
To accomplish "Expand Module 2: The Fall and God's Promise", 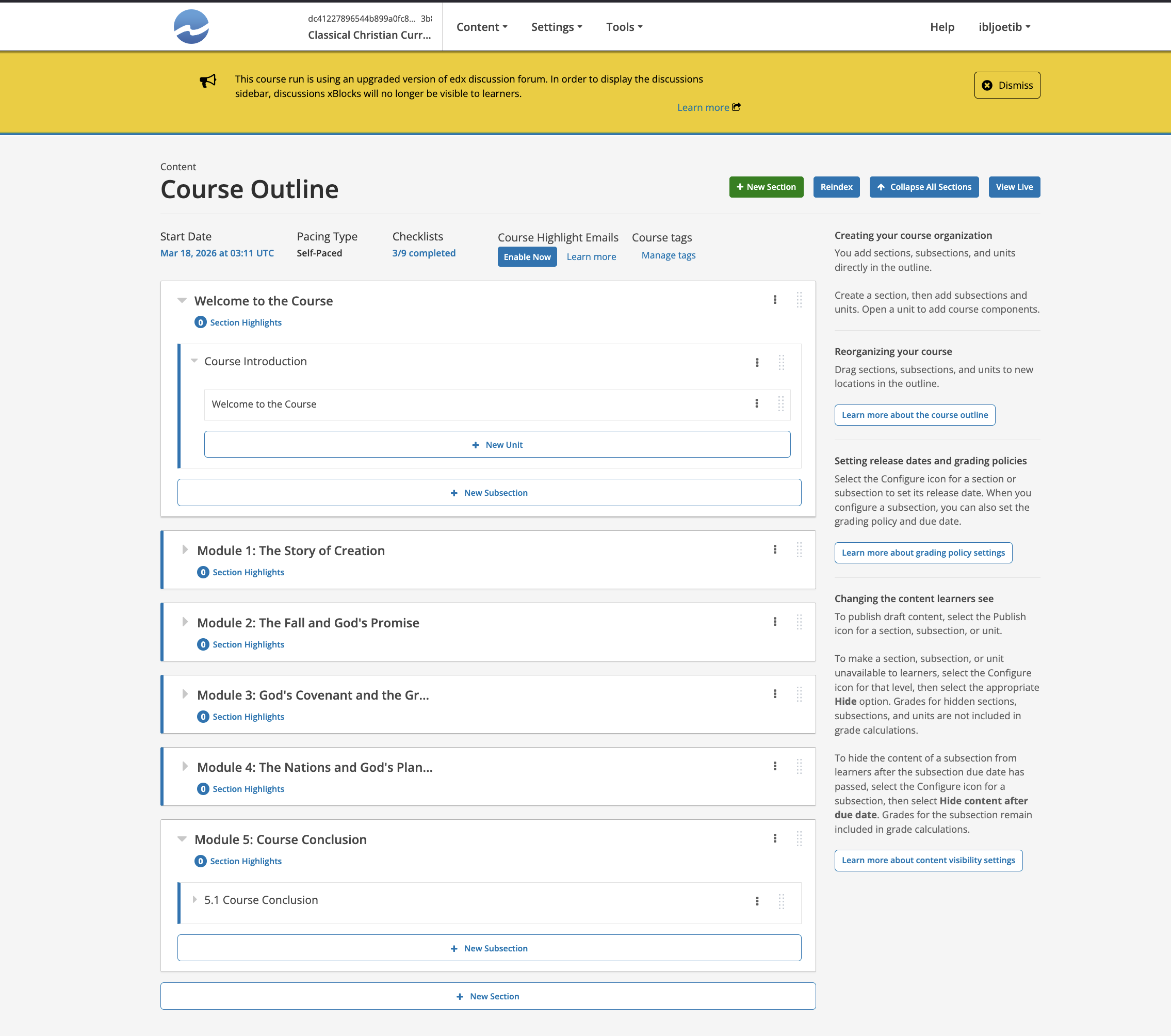I will pos(185,622).
